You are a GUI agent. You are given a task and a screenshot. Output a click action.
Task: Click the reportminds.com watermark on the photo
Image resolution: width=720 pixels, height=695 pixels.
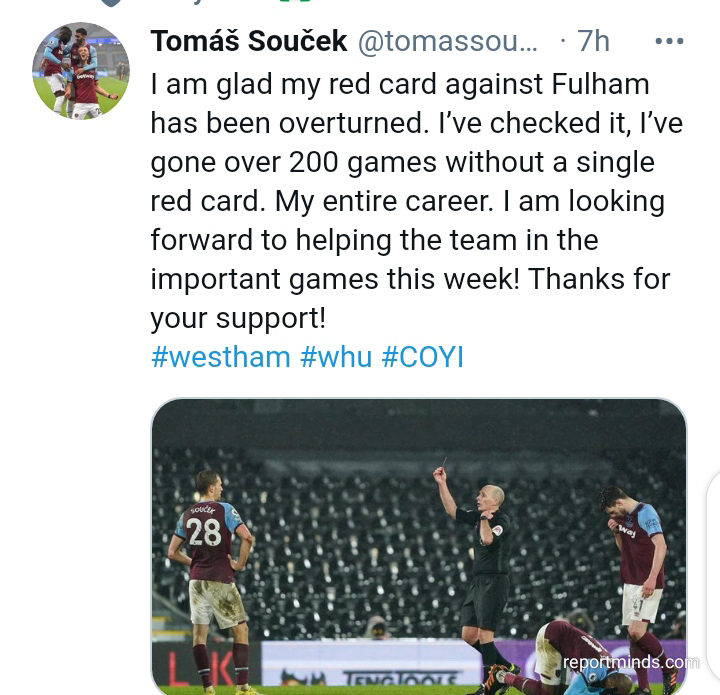coord(630,662)
